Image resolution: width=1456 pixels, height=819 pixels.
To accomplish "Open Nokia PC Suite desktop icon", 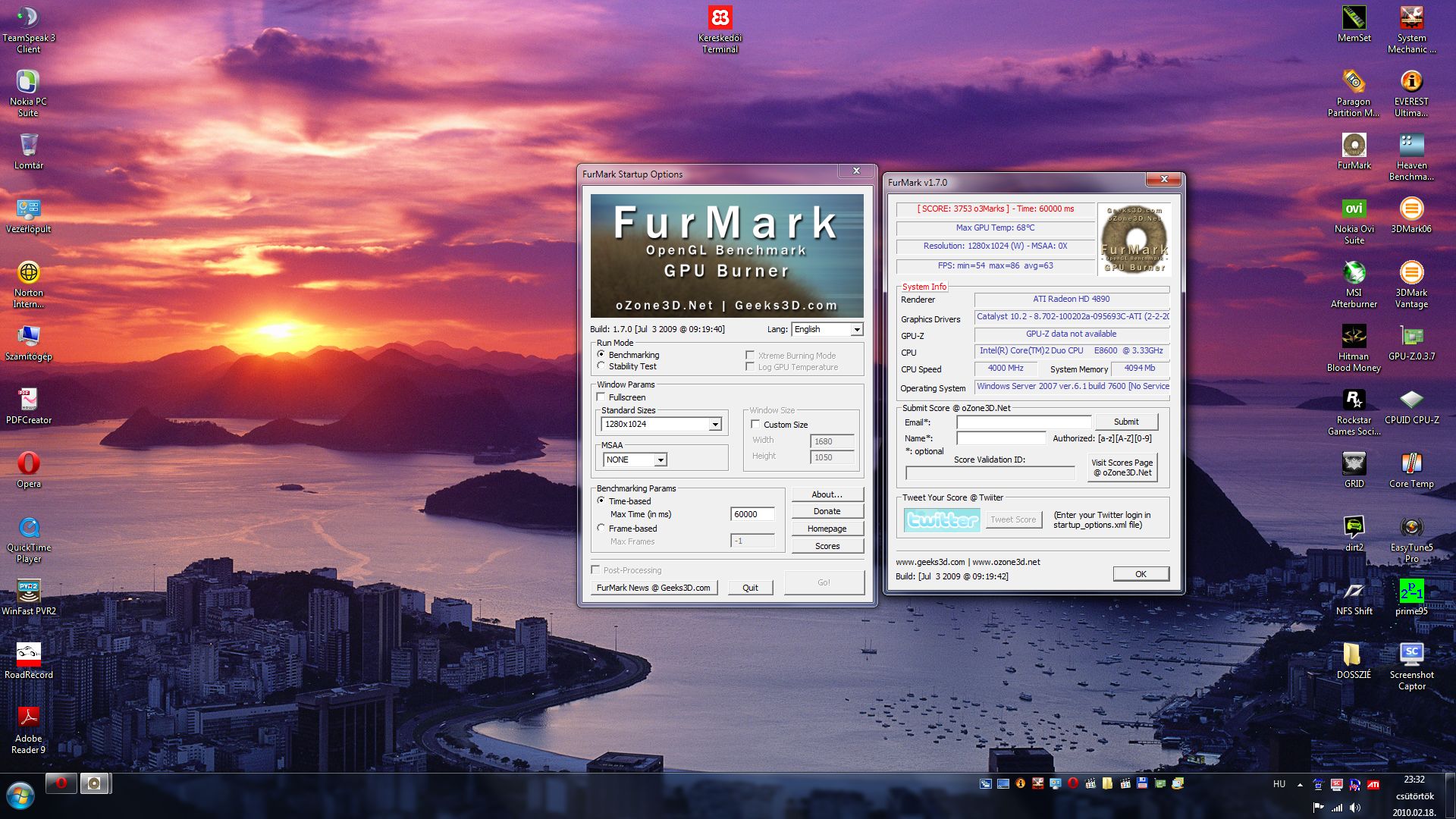I will (28, 94).
